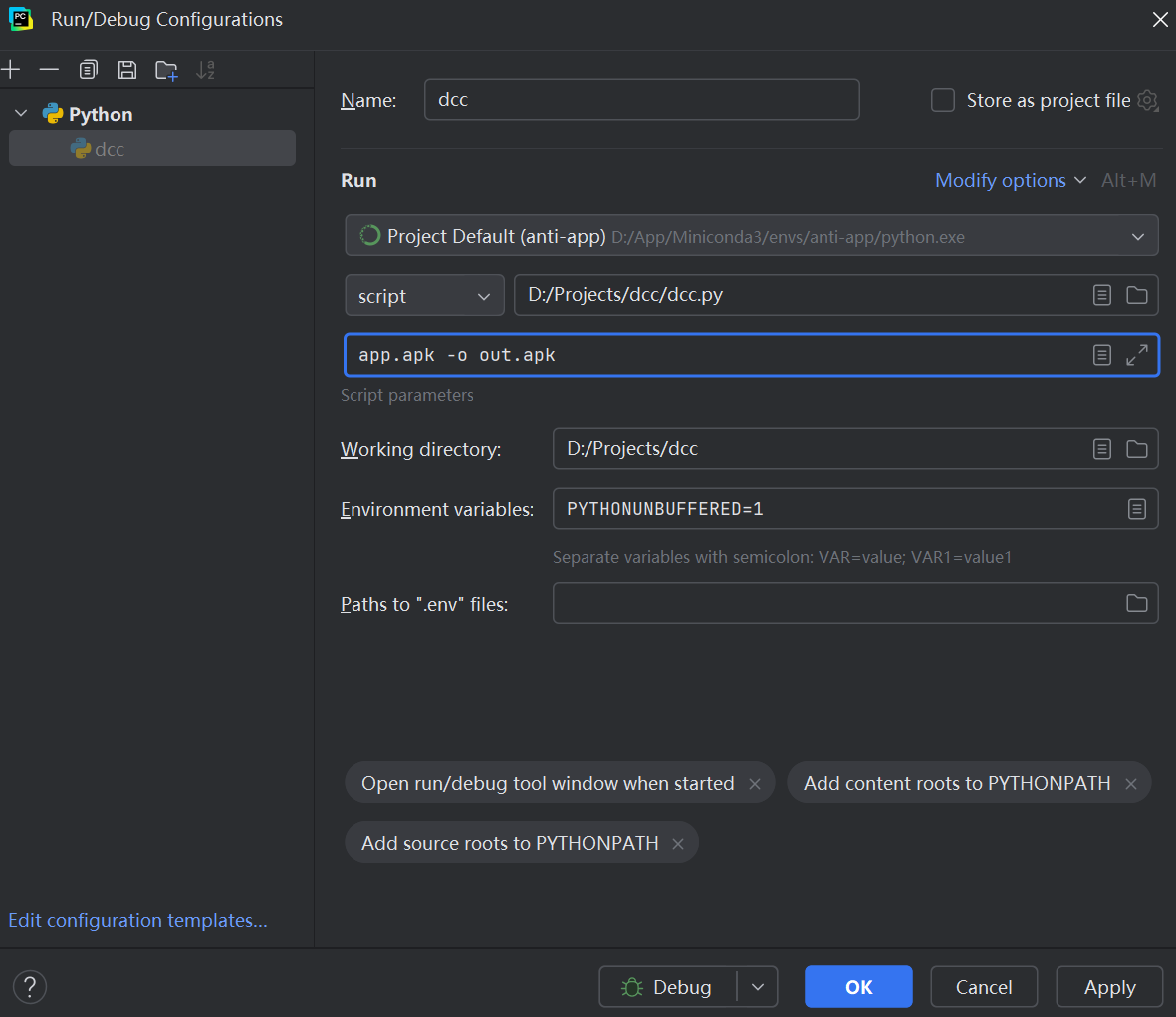Click the dcc configuration's Python icon

point(81,149)
